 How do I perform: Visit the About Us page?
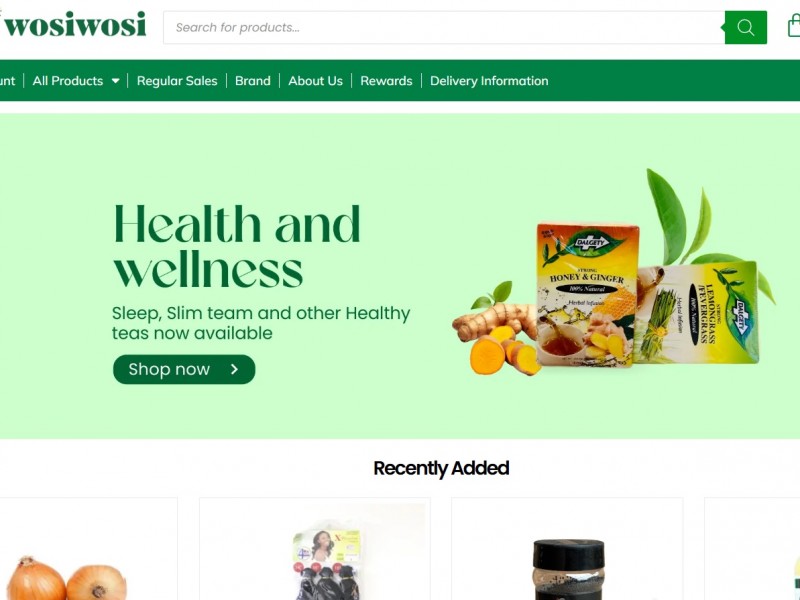[315, 81]
